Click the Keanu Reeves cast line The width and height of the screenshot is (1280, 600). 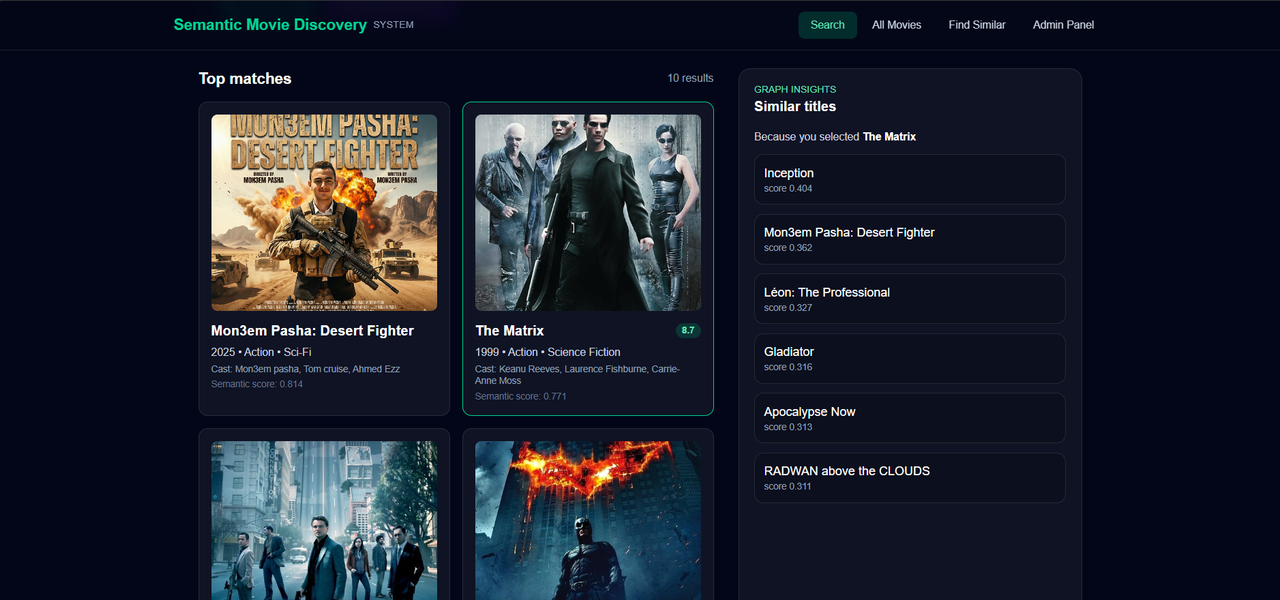click(578, 375)
